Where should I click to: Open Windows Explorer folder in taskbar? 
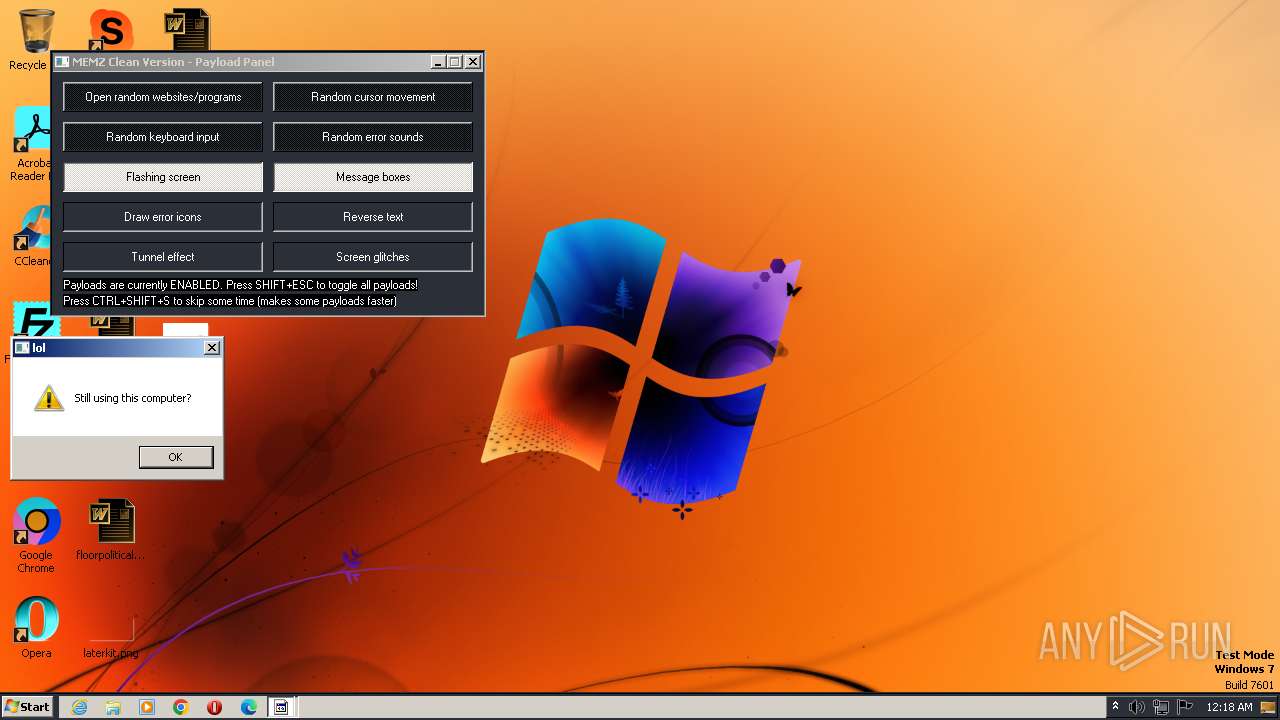click(x=113, y=707)
